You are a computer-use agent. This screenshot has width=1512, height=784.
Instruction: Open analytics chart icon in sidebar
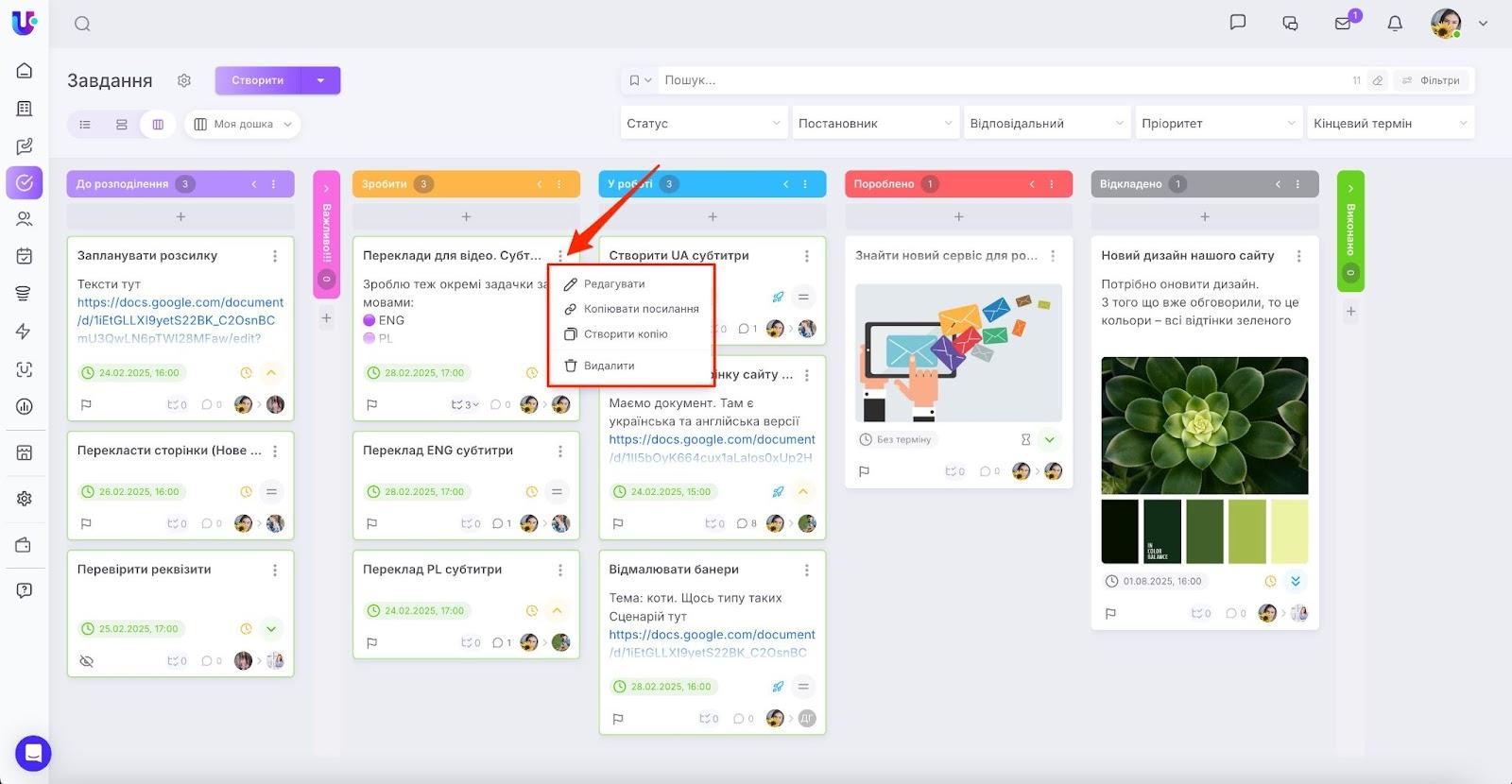tap(25, 406)
